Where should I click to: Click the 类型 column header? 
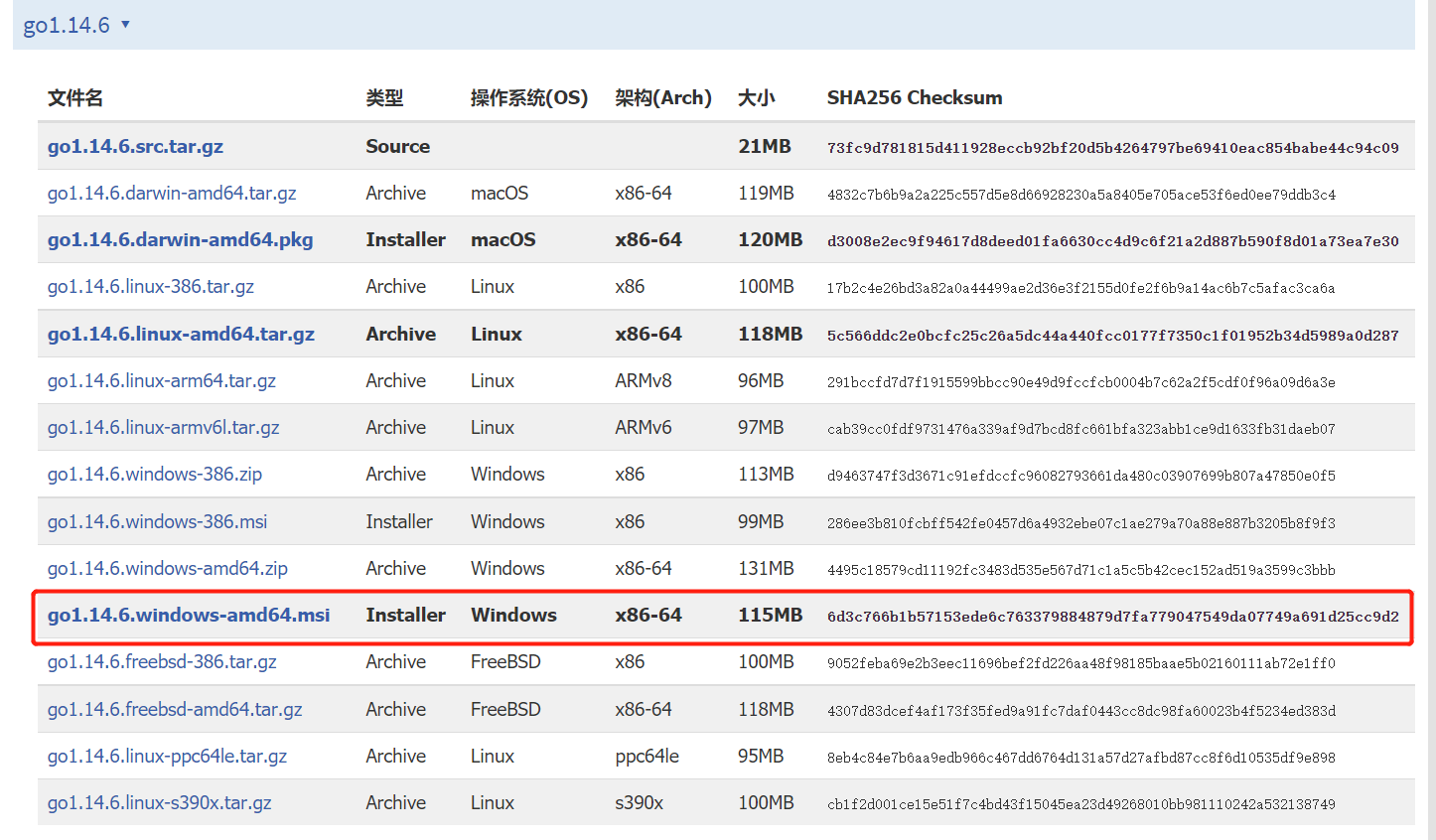384,97
